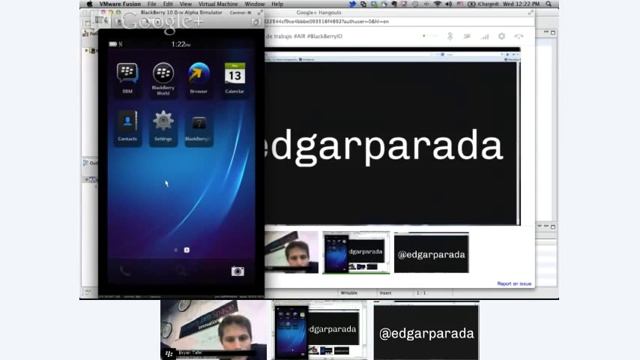Click the Report an issue link

tap(514, 284)
